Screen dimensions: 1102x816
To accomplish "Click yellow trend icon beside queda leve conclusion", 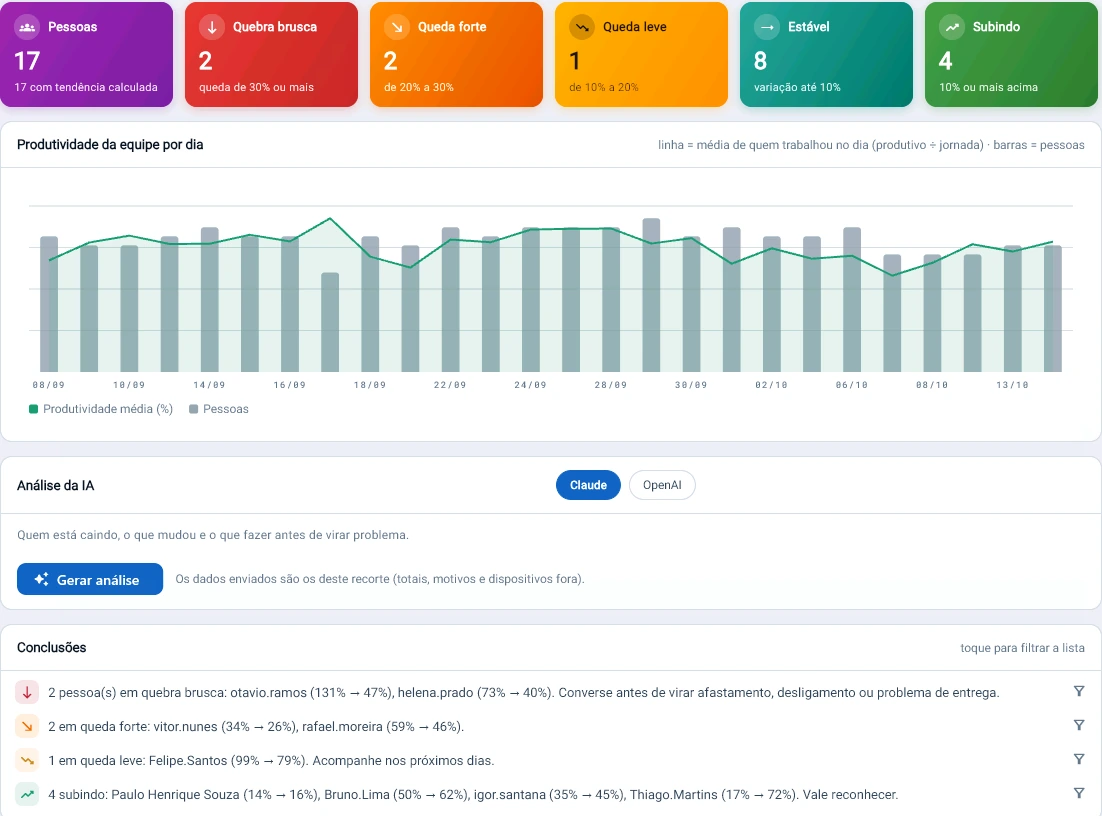I will [27, 760].
